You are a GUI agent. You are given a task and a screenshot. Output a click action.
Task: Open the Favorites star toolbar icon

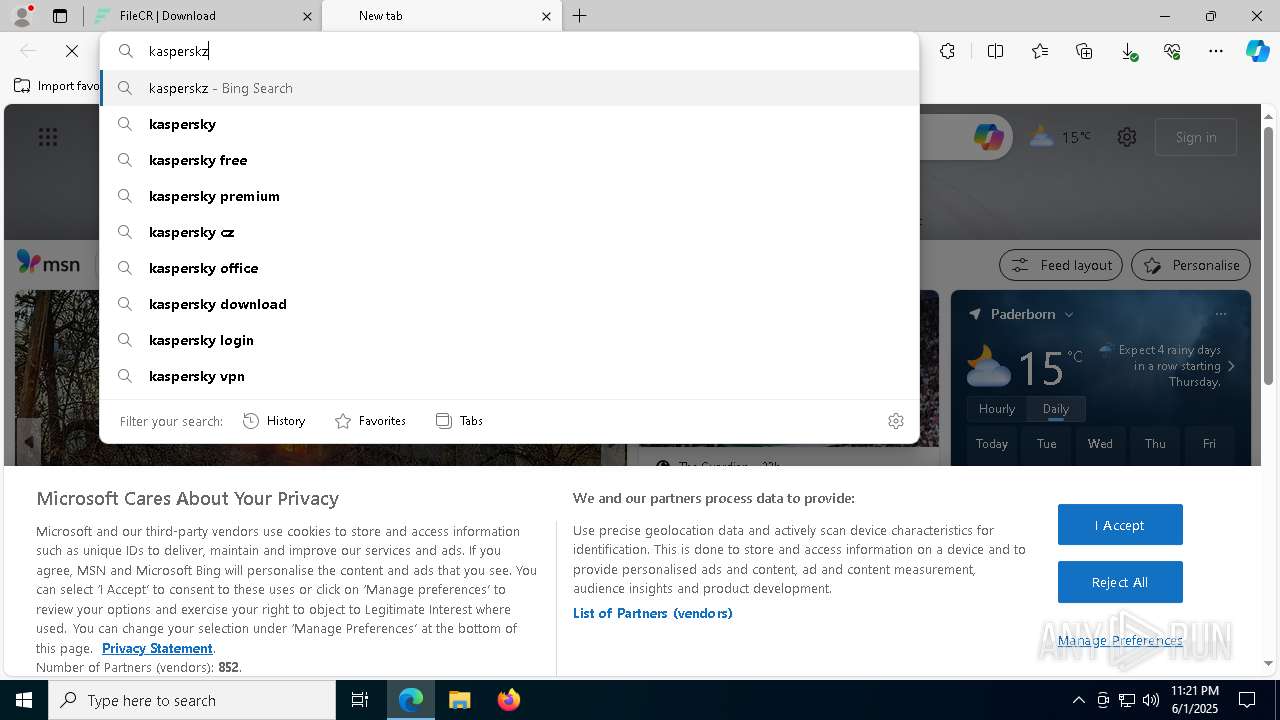click(x=1040, y=51)
